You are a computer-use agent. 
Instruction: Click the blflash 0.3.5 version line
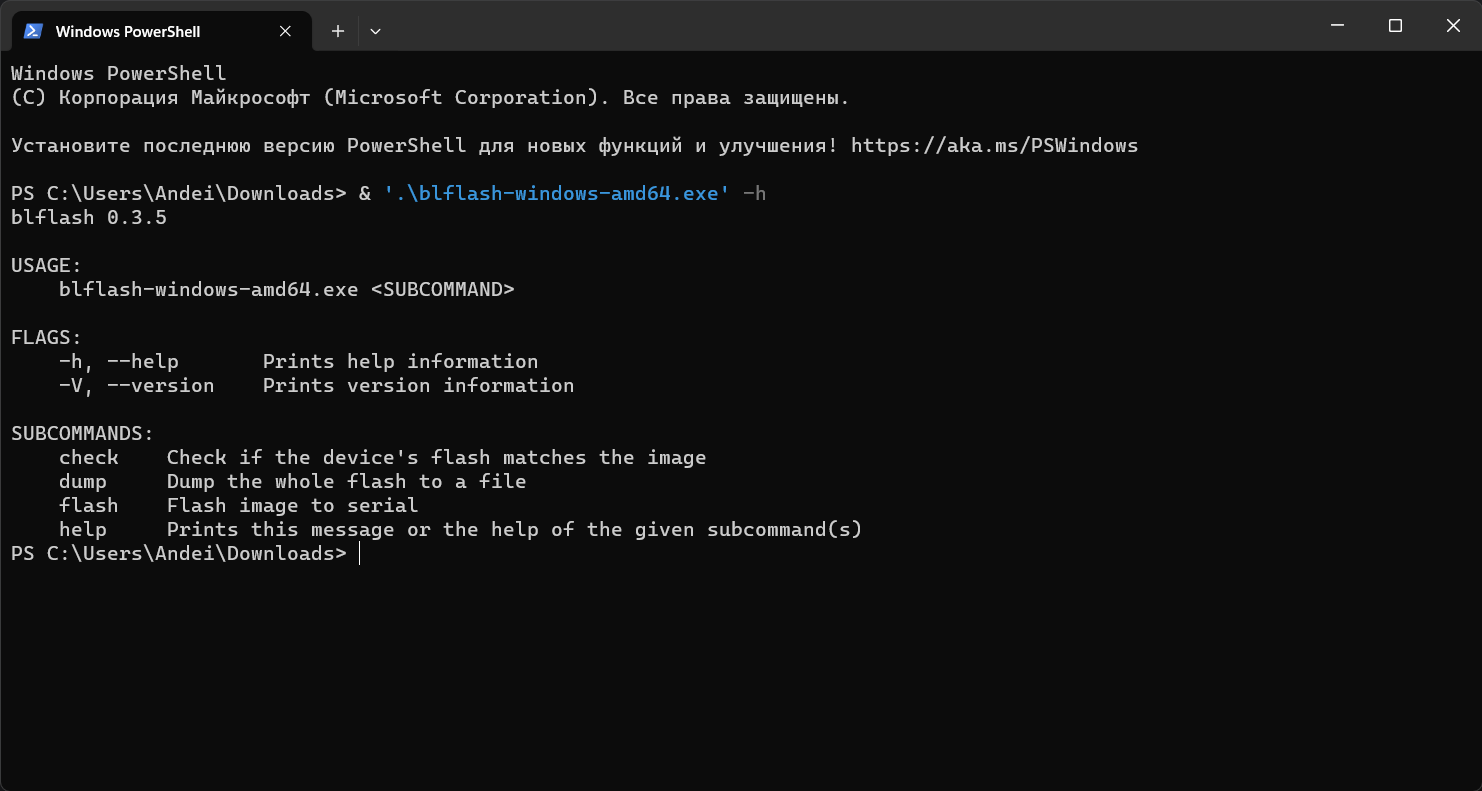pos(89,218)
